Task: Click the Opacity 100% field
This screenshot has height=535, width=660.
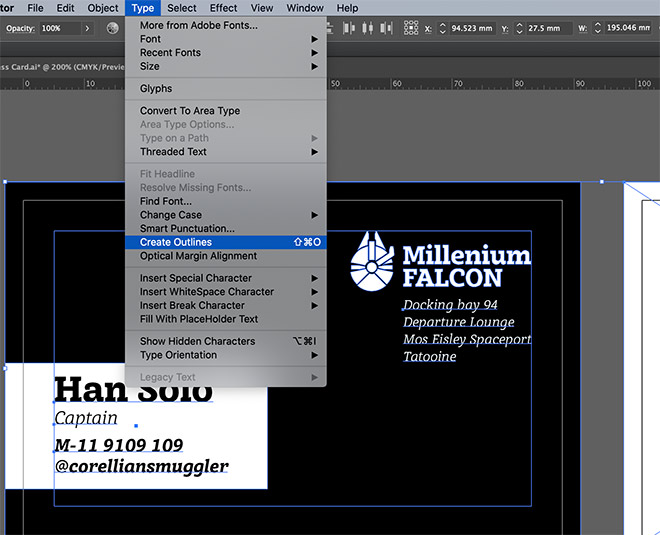Action: coord(60,29)
